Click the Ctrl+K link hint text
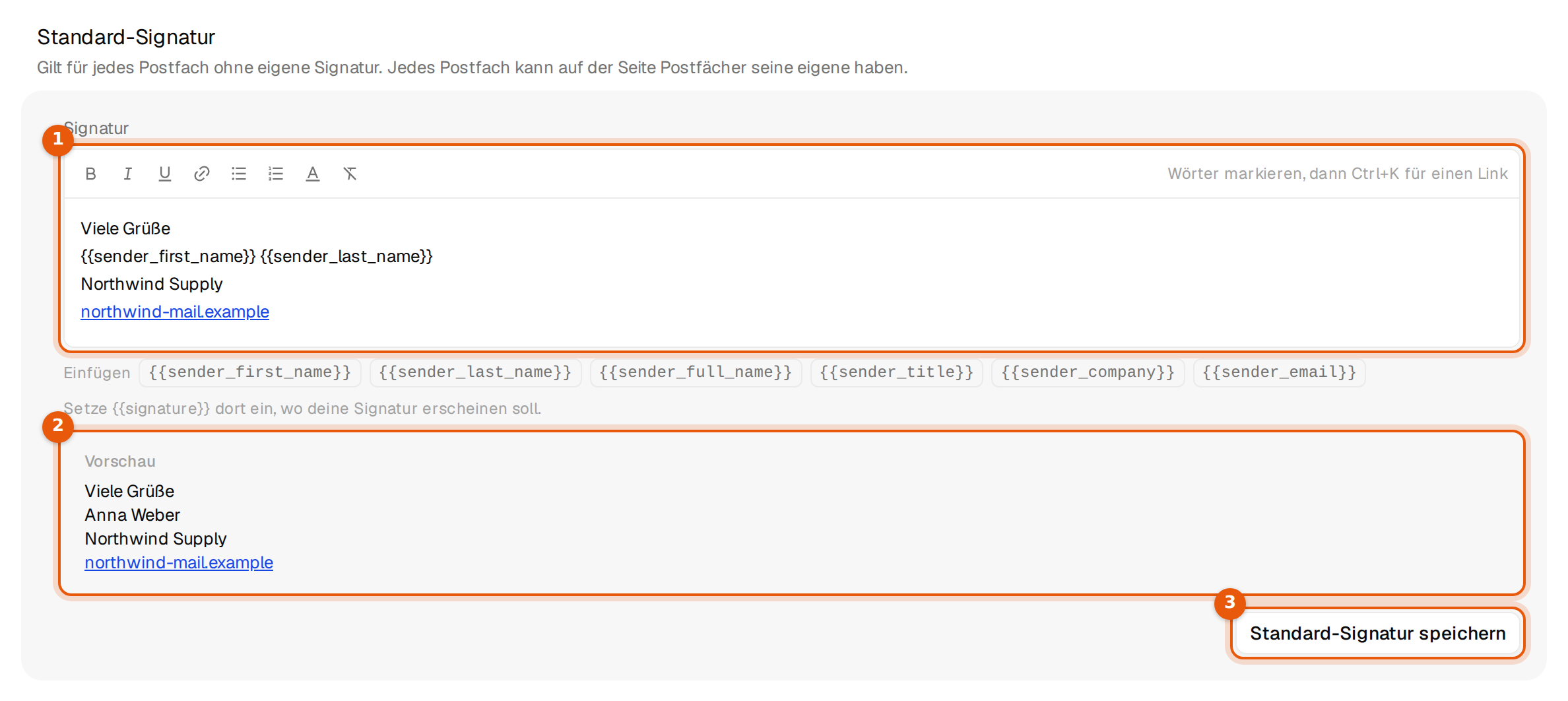Screen dimensions: 1568x701 point(1338,174)
